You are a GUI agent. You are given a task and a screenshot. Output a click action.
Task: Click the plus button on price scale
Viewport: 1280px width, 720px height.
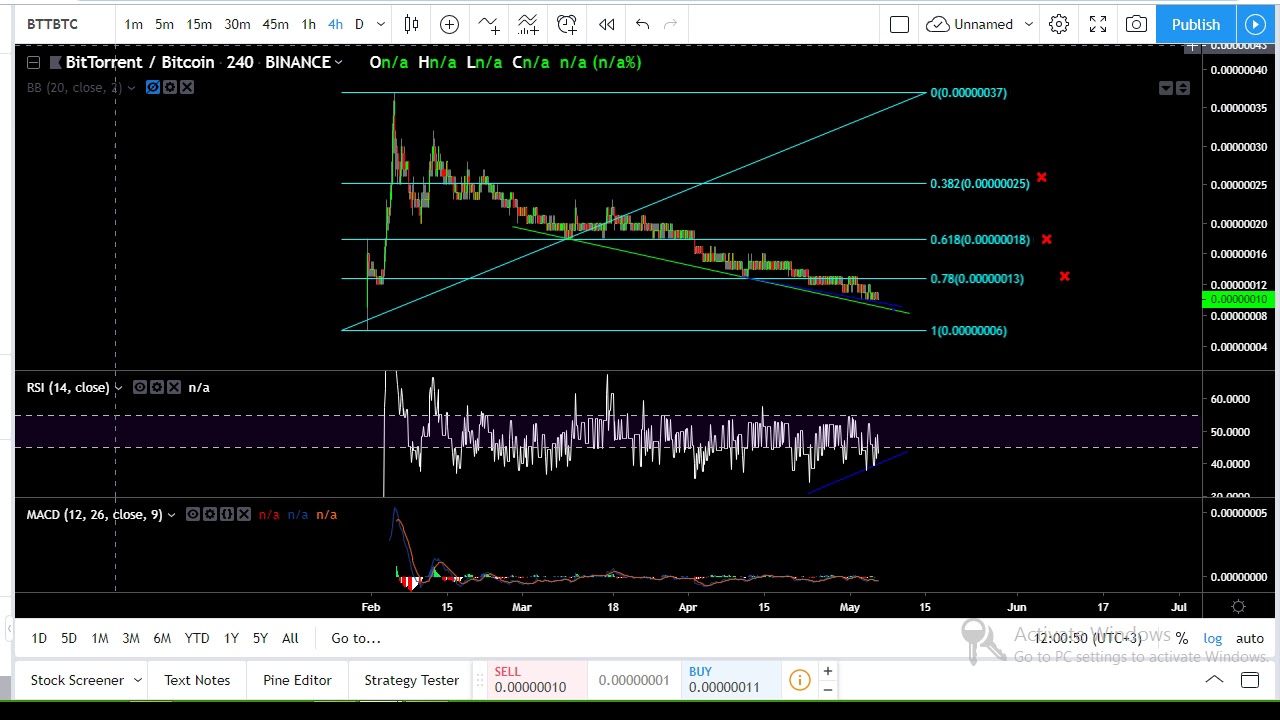point(1192,47)
